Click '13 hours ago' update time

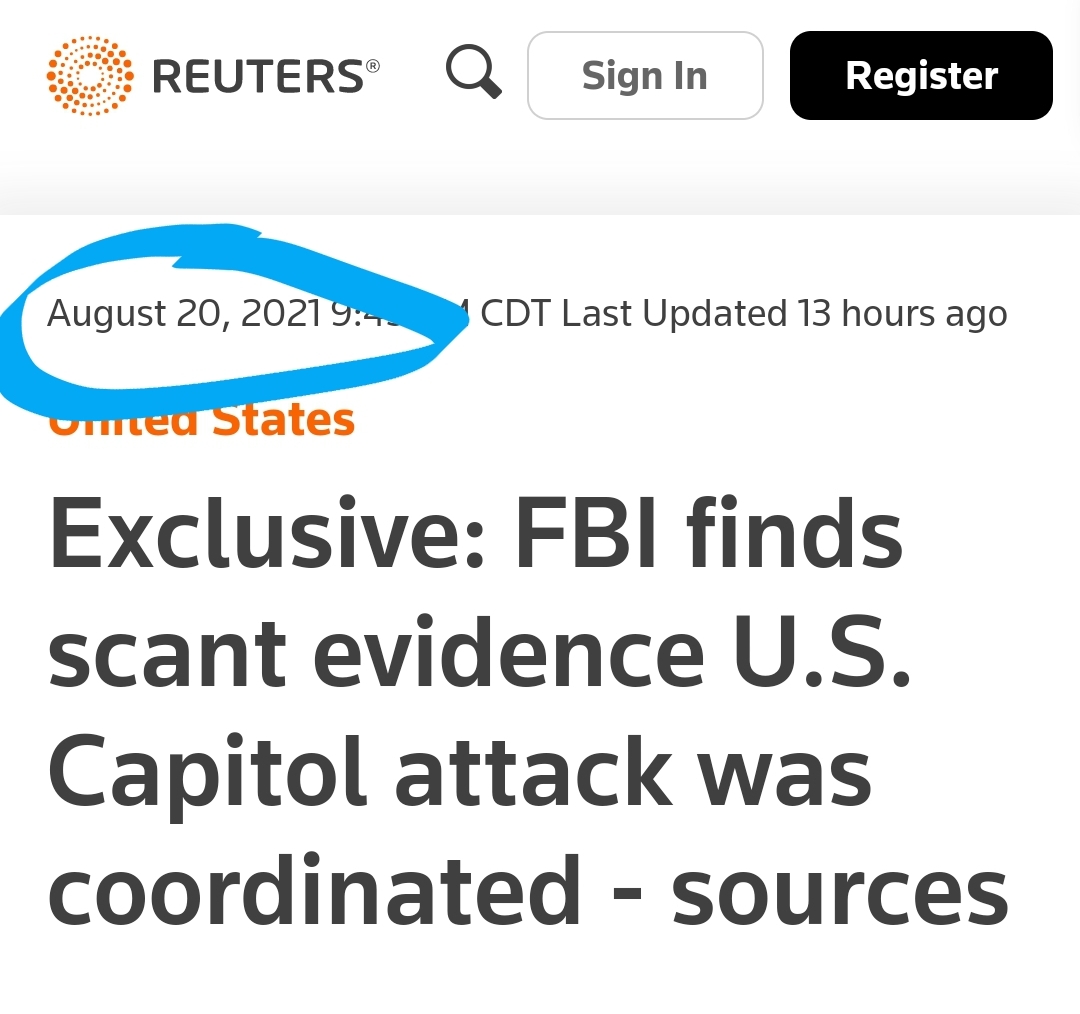[x=903, y=313]
